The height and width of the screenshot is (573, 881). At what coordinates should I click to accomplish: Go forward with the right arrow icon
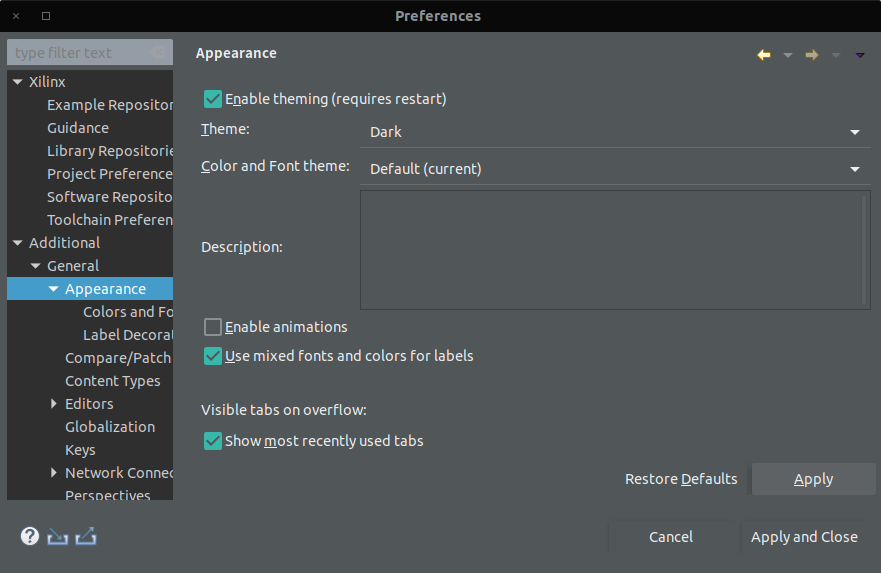click(812, 55)
